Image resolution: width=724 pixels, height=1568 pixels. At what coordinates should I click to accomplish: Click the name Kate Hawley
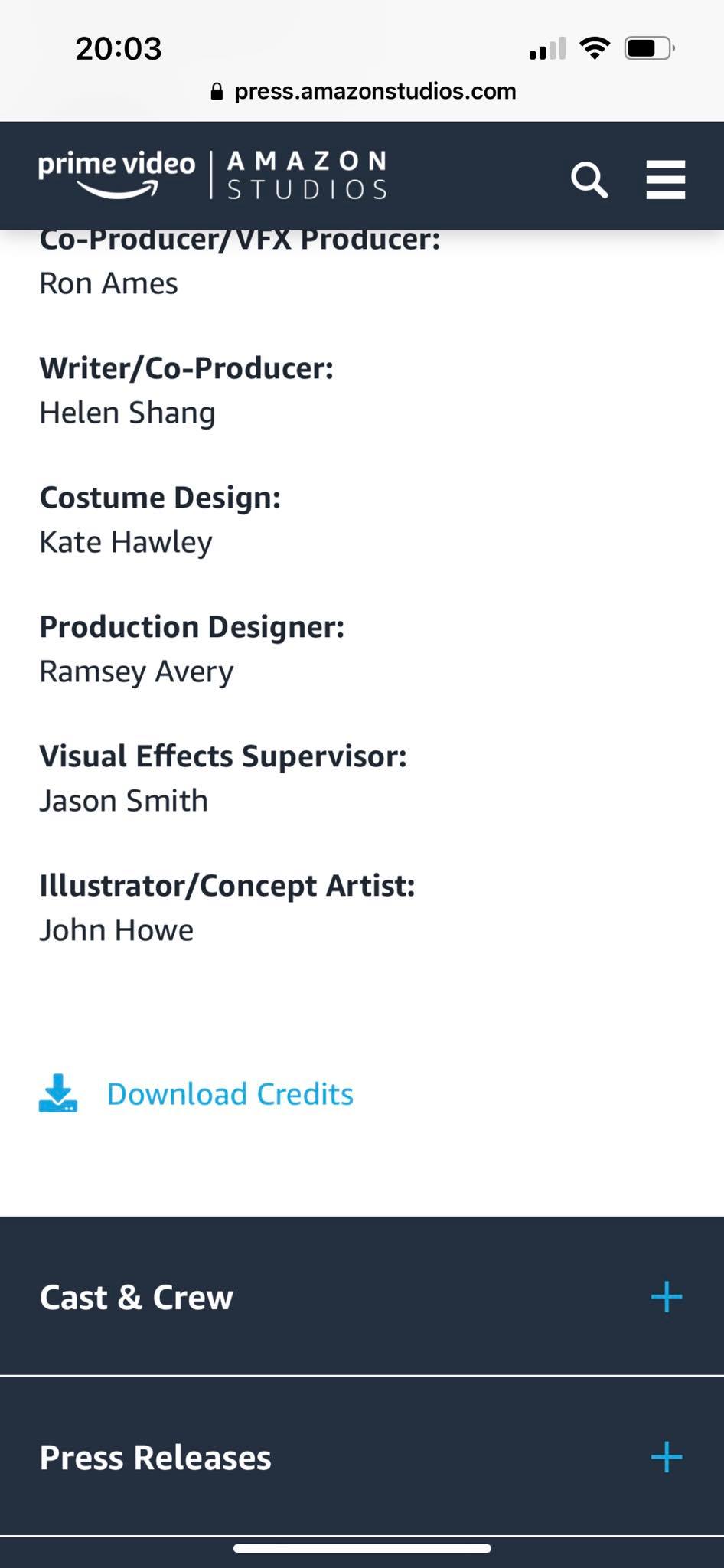click(126, 542)
